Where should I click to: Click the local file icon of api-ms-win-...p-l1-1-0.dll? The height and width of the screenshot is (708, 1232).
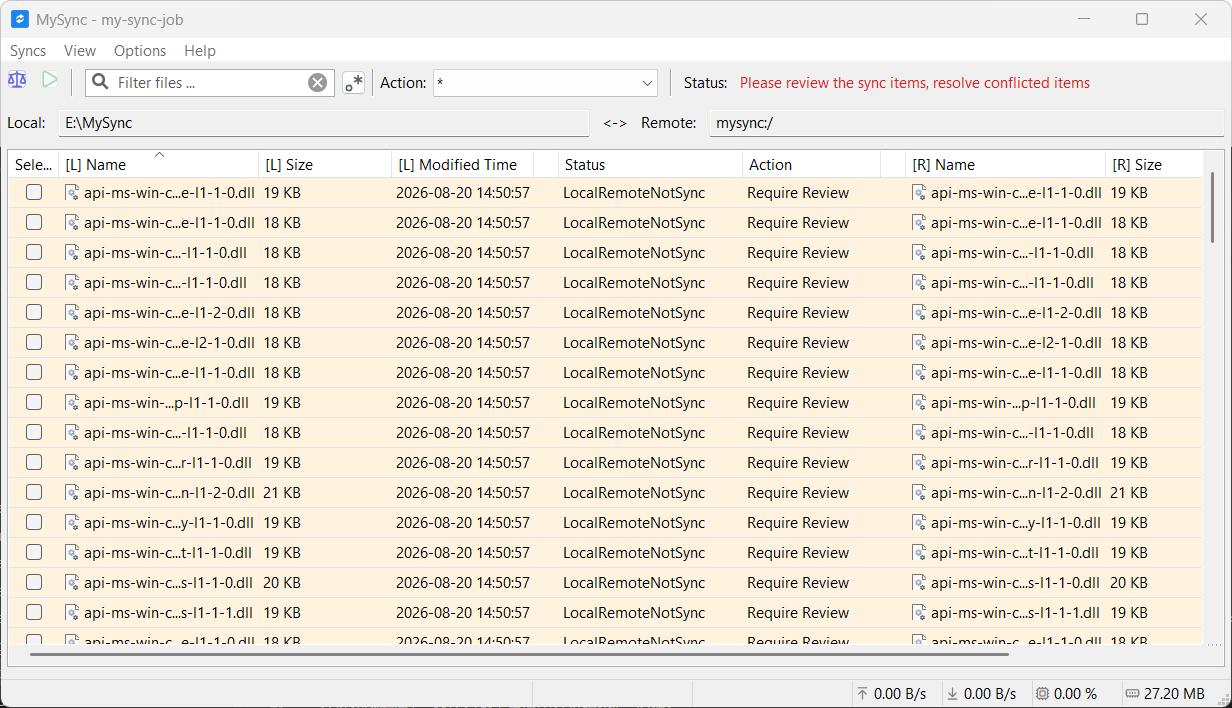[x=72, y=403]
